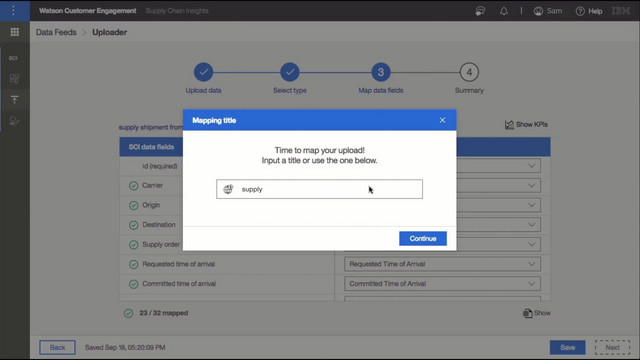640x360 pixels.
Task: Expand dropdown for Origin row
Action: point(531,205)
